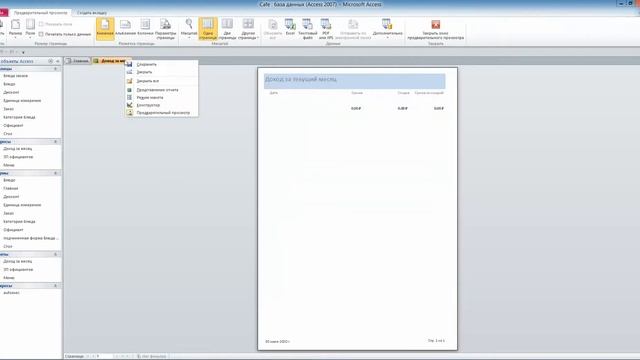Image resolution: width=640 pixels, height=360 pixels.
Task: Switch to the Доход за месяц document tab
Action: coord(109,61)
